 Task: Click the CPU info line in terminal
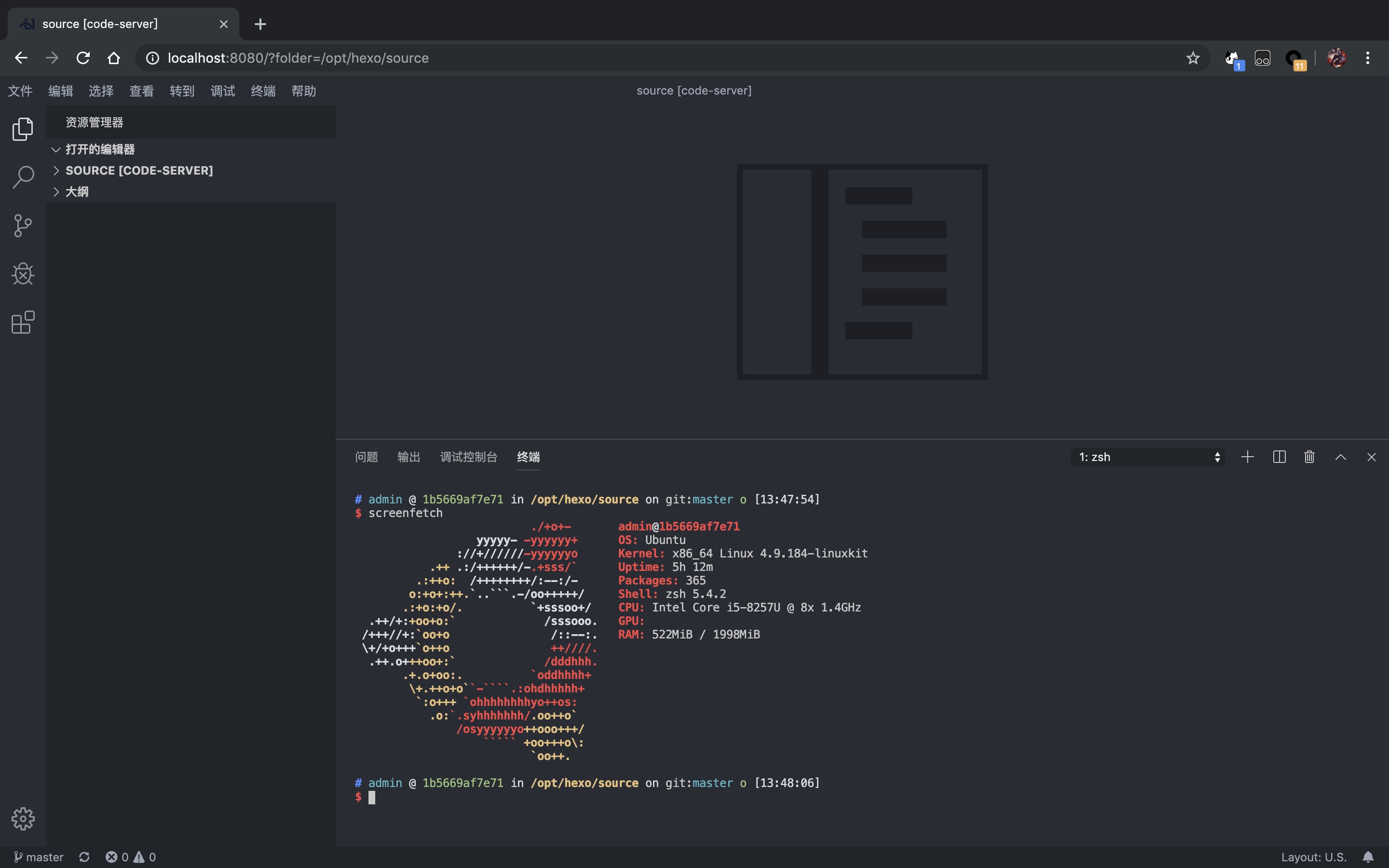(739, 608)
